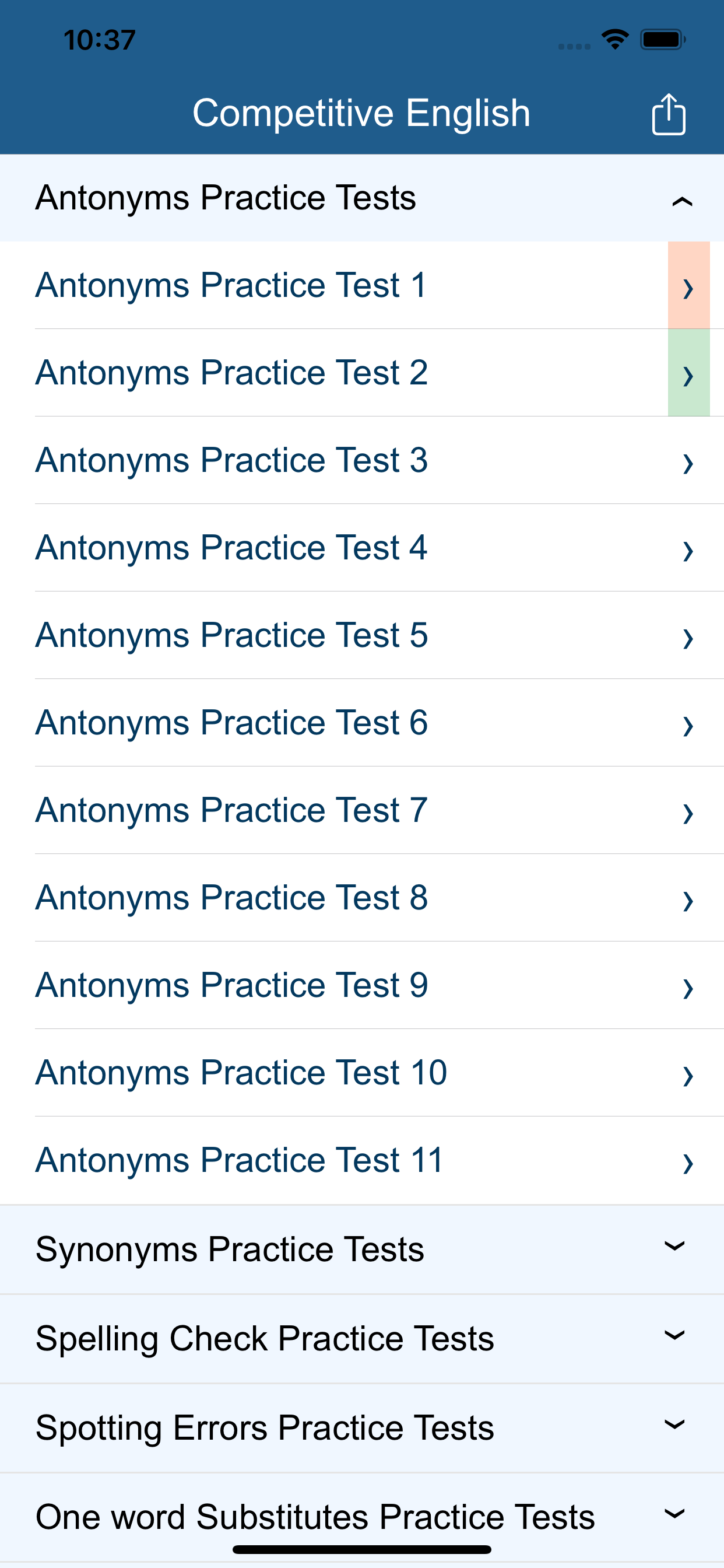This screenshot has height=1568, width=724.
Task: Expand Synonyms Practice Tests section
Action: [x=674, y=1246]
